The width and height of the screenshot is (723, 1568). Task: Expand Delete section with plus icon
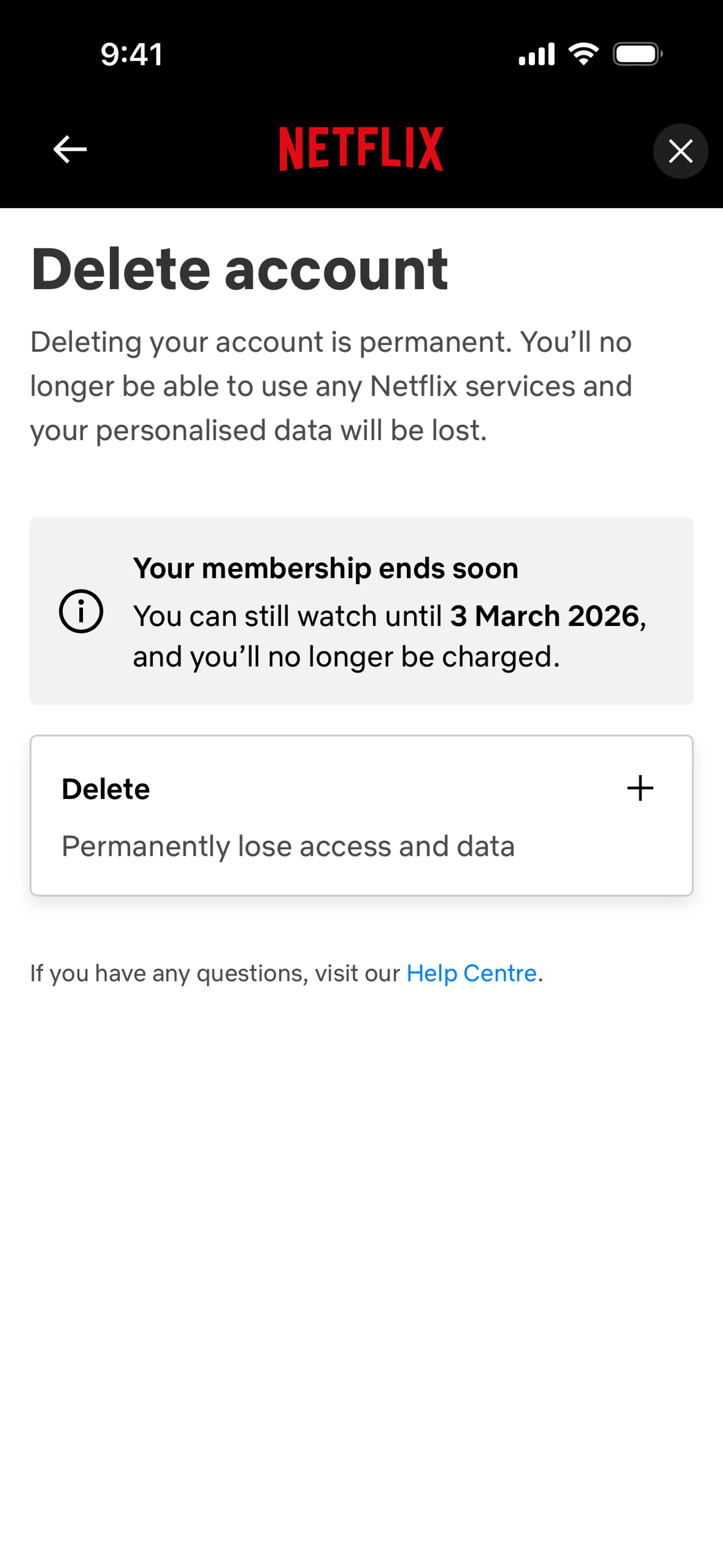[x=640, y=788]
